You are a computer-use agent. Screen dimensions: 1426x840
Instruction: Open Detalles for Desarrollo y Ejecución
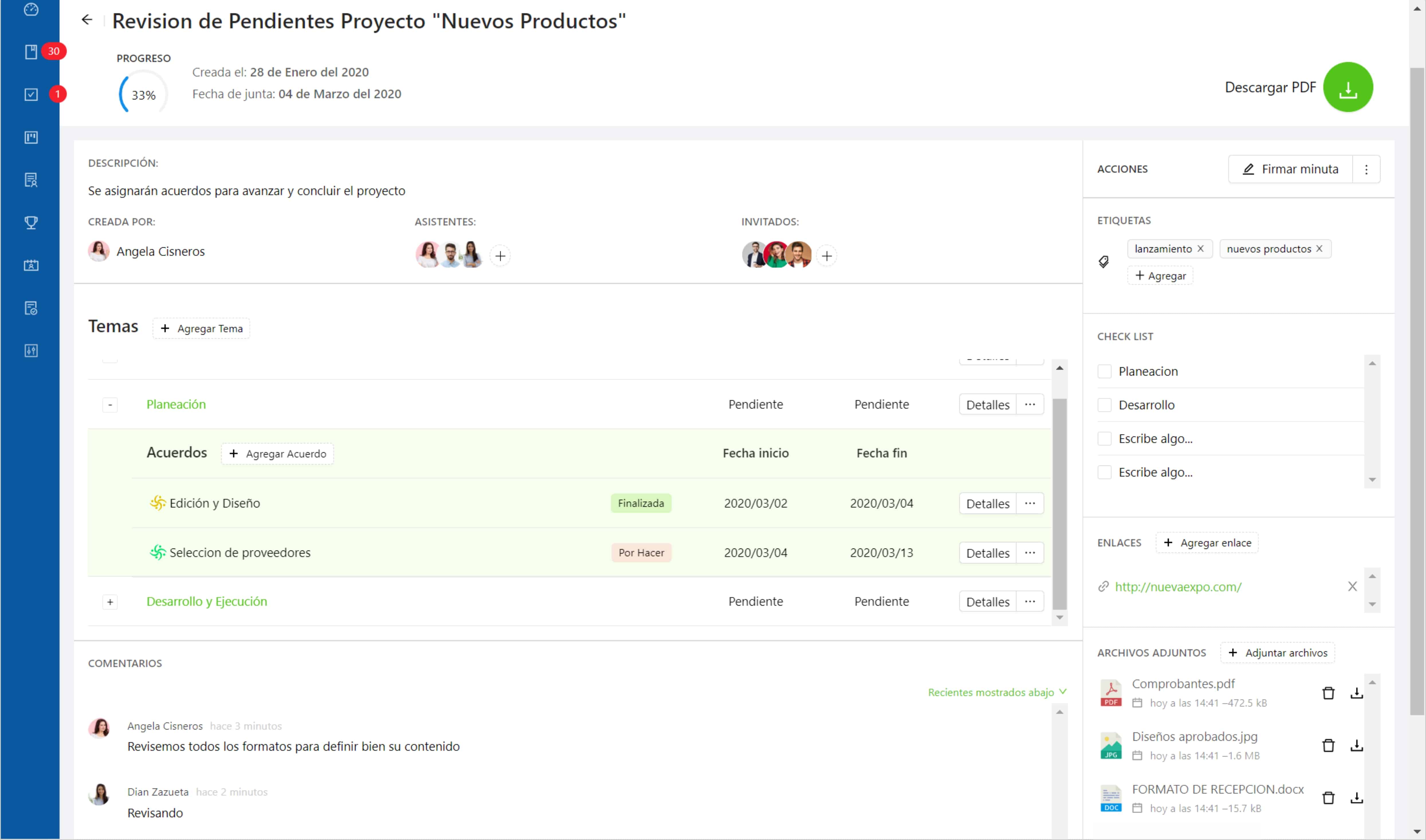987,602
